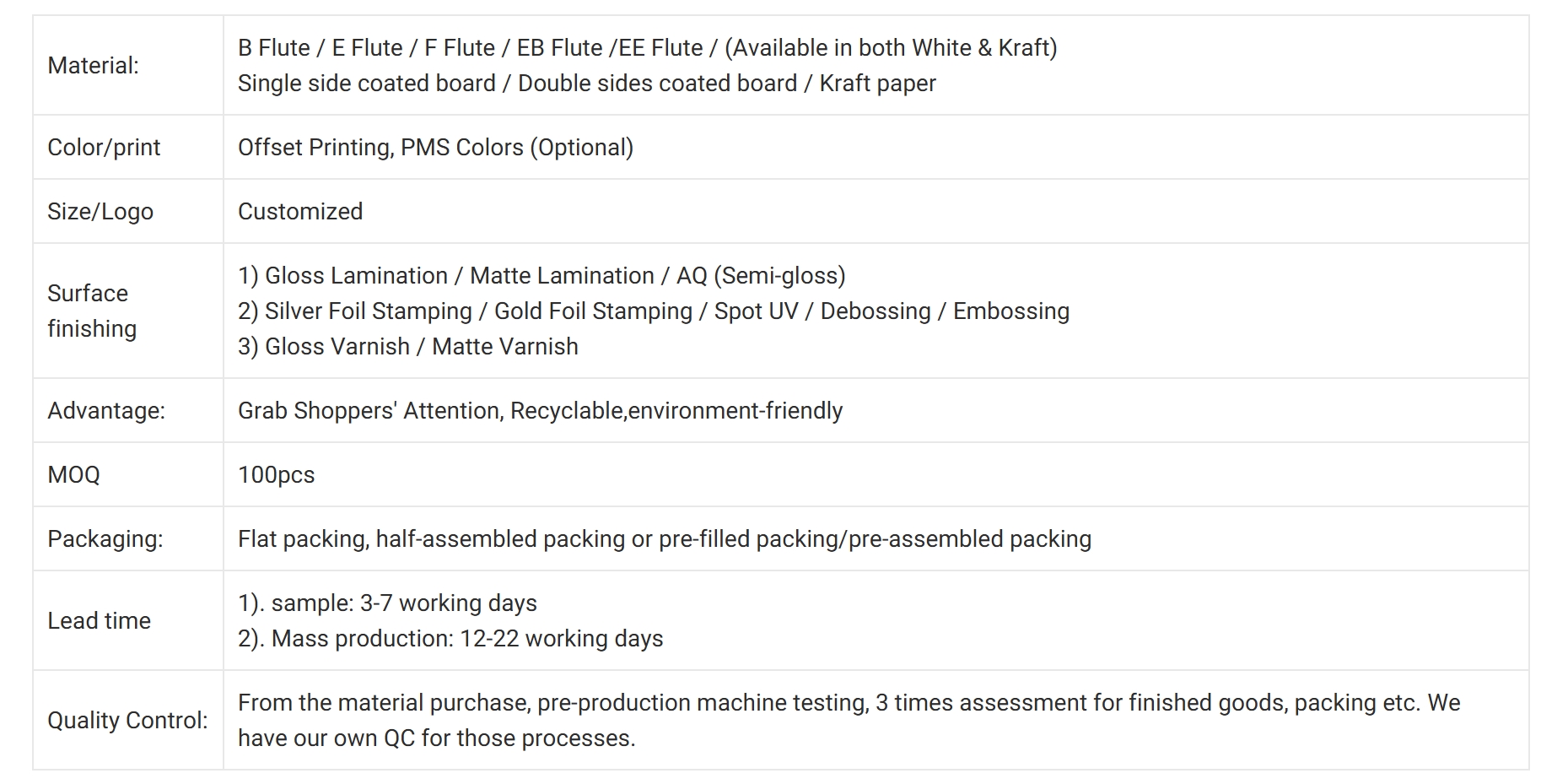Select the Customized value cell
Viewport: 1568px width, 784px height.
point(876,211)
